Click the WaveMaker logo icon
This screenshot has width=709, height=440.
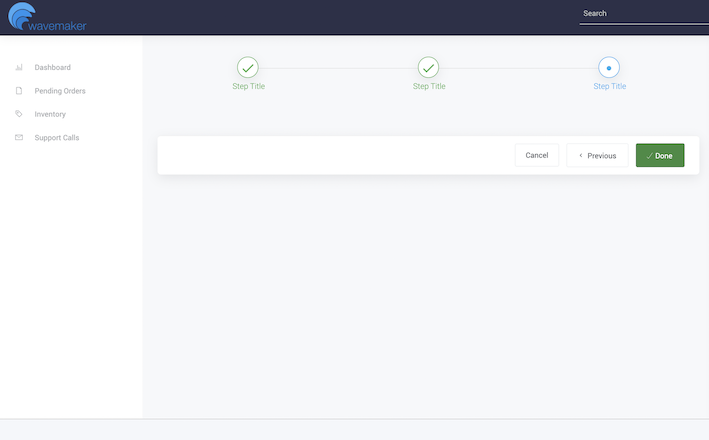pyautogui.click(x=22, y=14)
